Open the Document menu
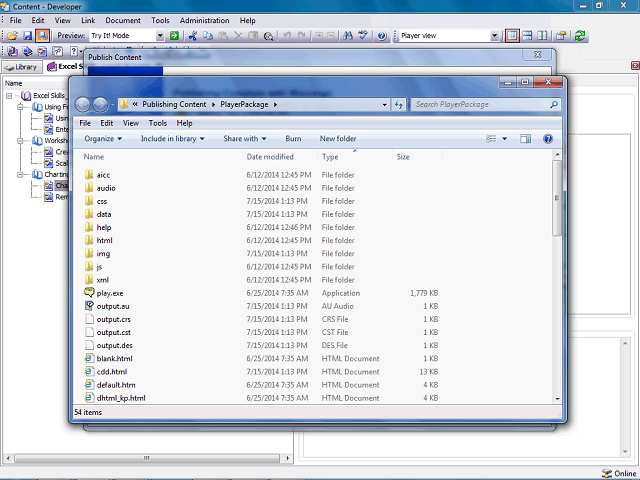The height and width of the screenshot is (480, 640). click(123, 20)
